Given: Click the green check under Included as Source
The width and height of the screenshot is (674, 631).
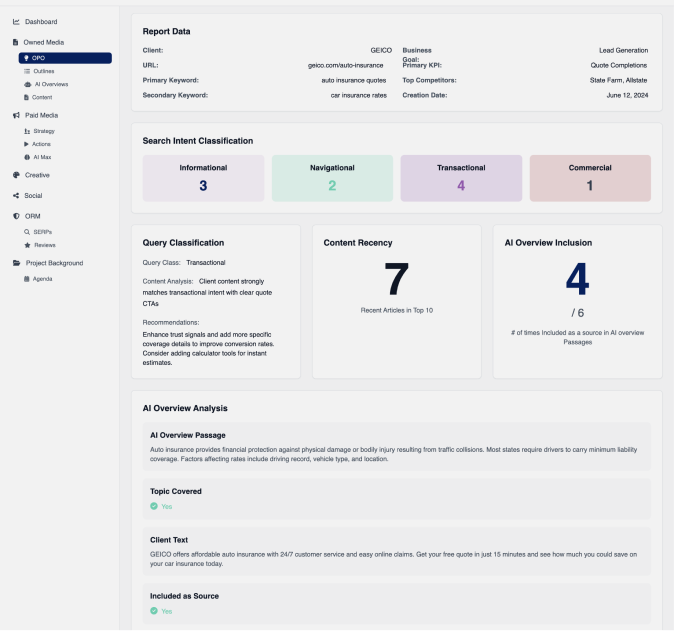Looking at the screenshot, I should tap(154, 611).
